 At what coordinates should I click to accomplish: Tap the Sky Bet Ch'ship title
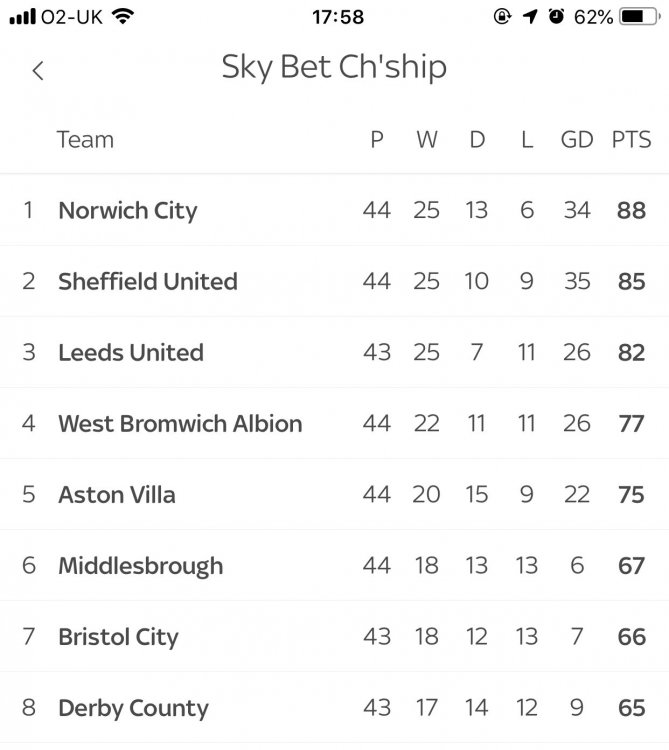click(334, 67)
